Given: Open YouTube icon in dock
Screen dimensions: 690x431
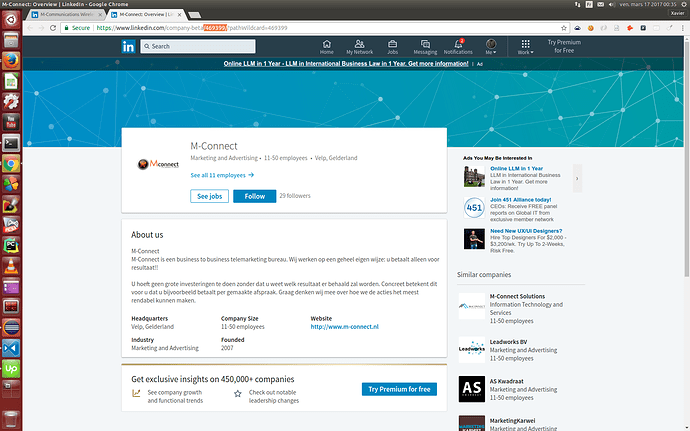Looking at the screenshot, I should pyautogui.click(x=11, y=122).
